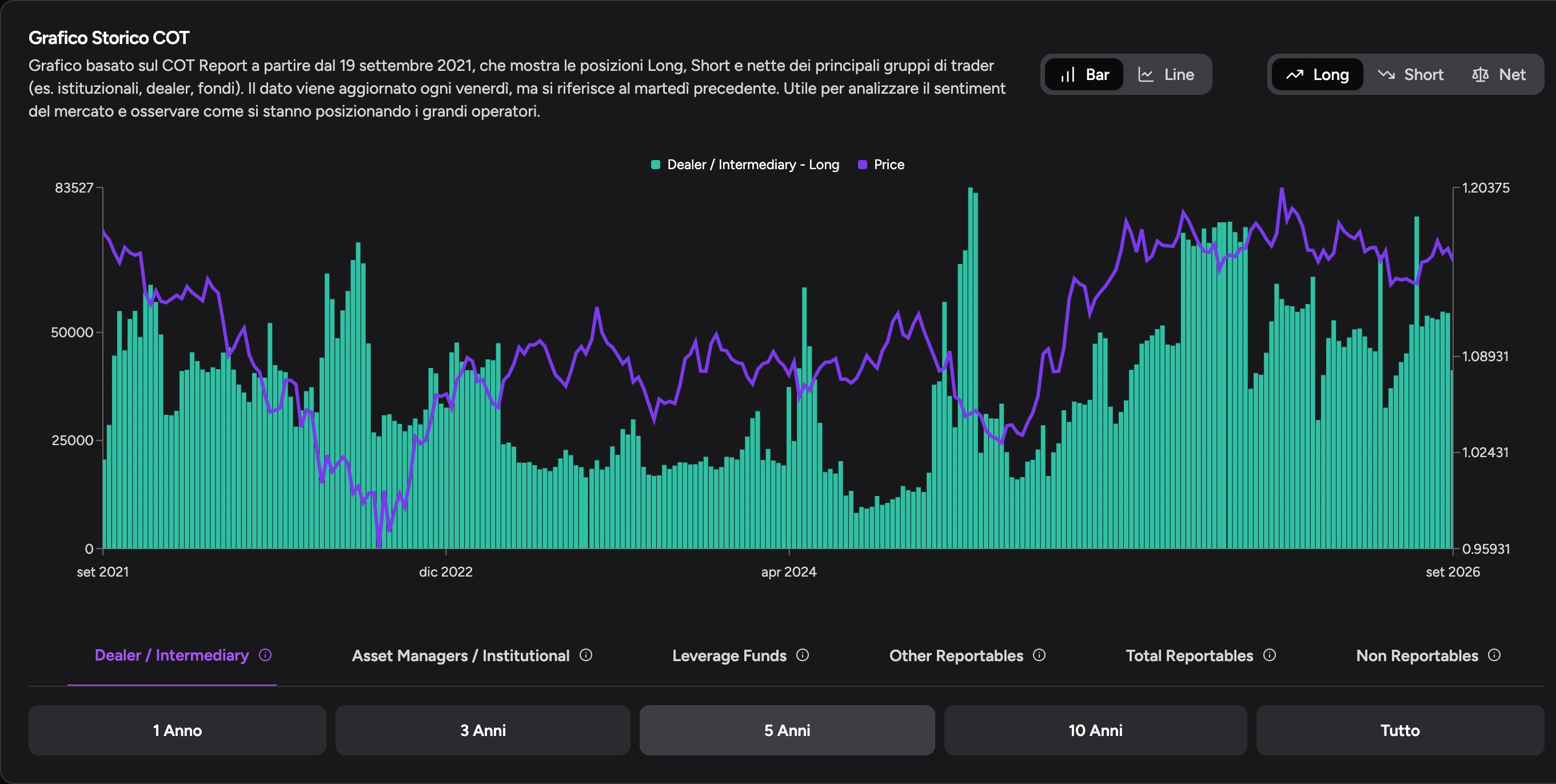Click the 1.20375 price axis value
This screenshot has width=1556, height=784.
point(1485,188)
